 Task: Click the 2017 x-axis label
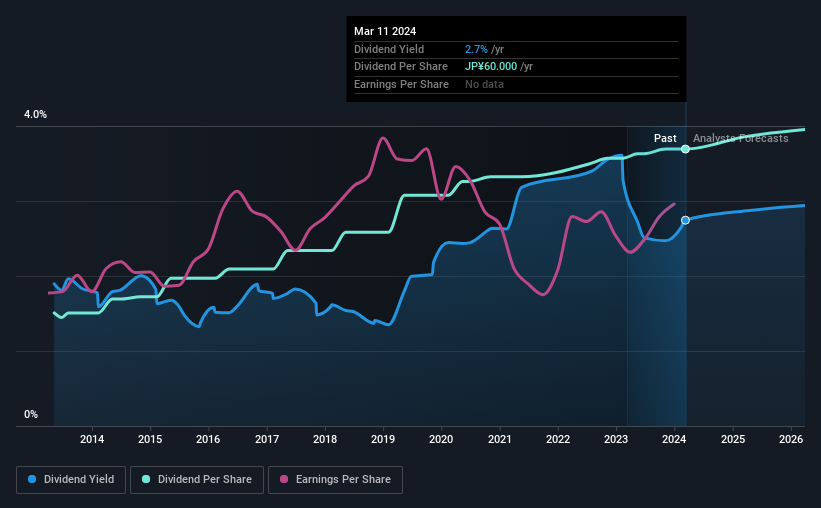[x=267, y=439]
